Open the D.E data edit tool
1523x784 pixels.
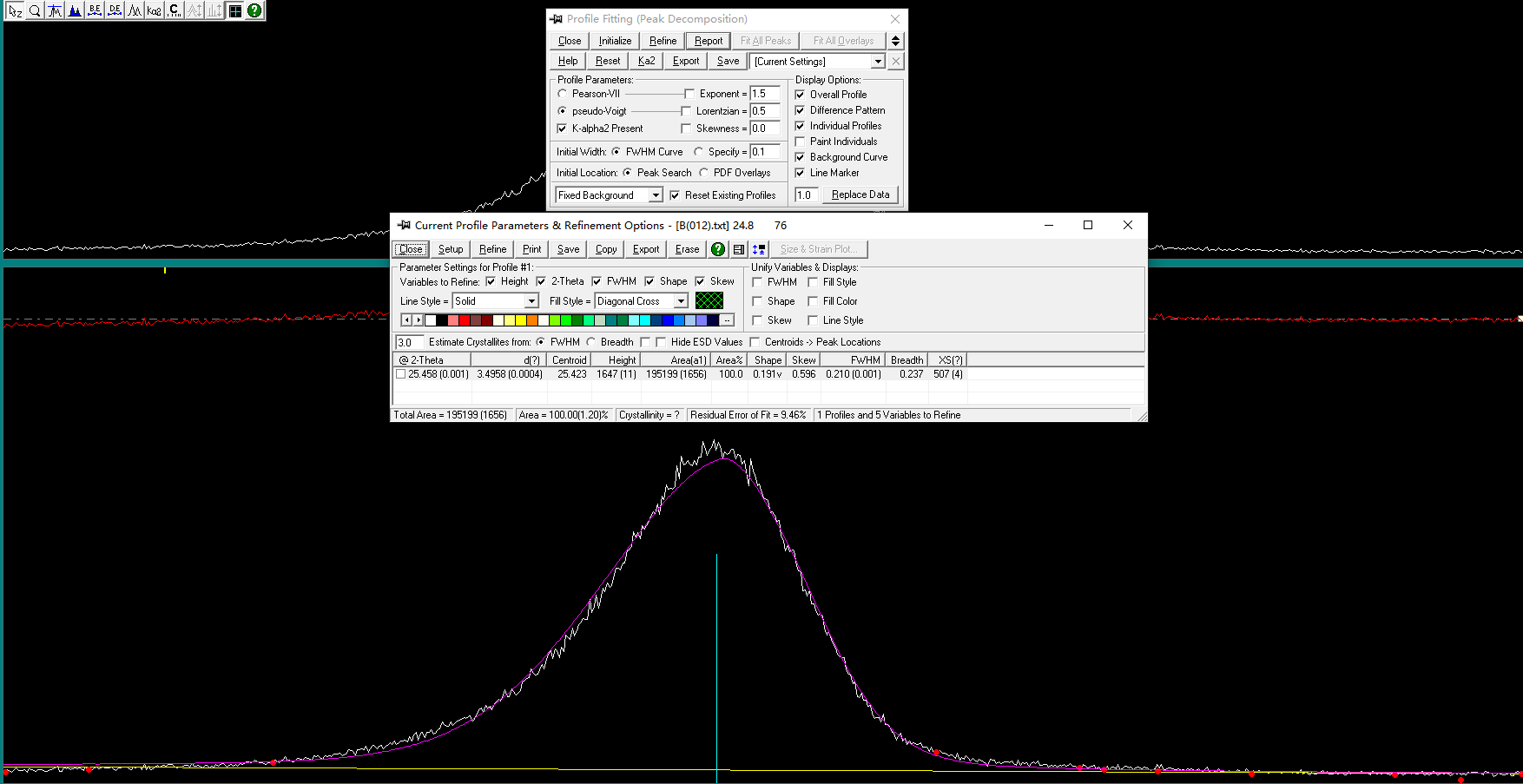click(x=115, y=10)
